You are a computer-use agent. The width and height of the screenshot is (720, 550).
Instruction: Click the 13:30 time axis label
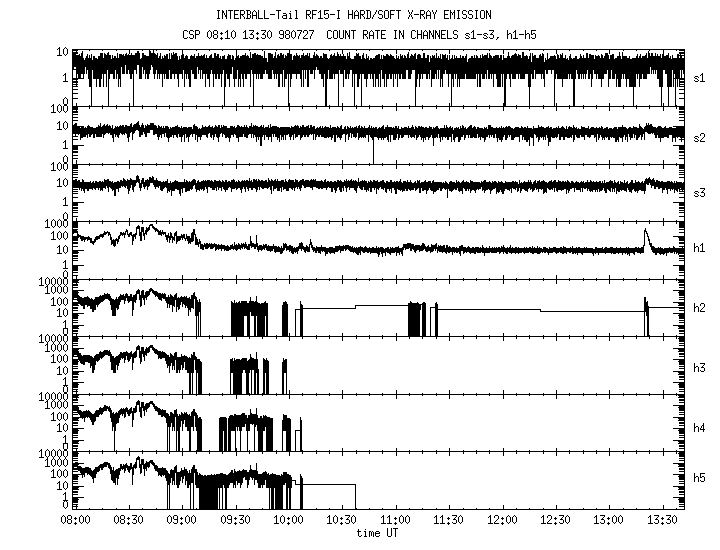[x=662, y=520]
